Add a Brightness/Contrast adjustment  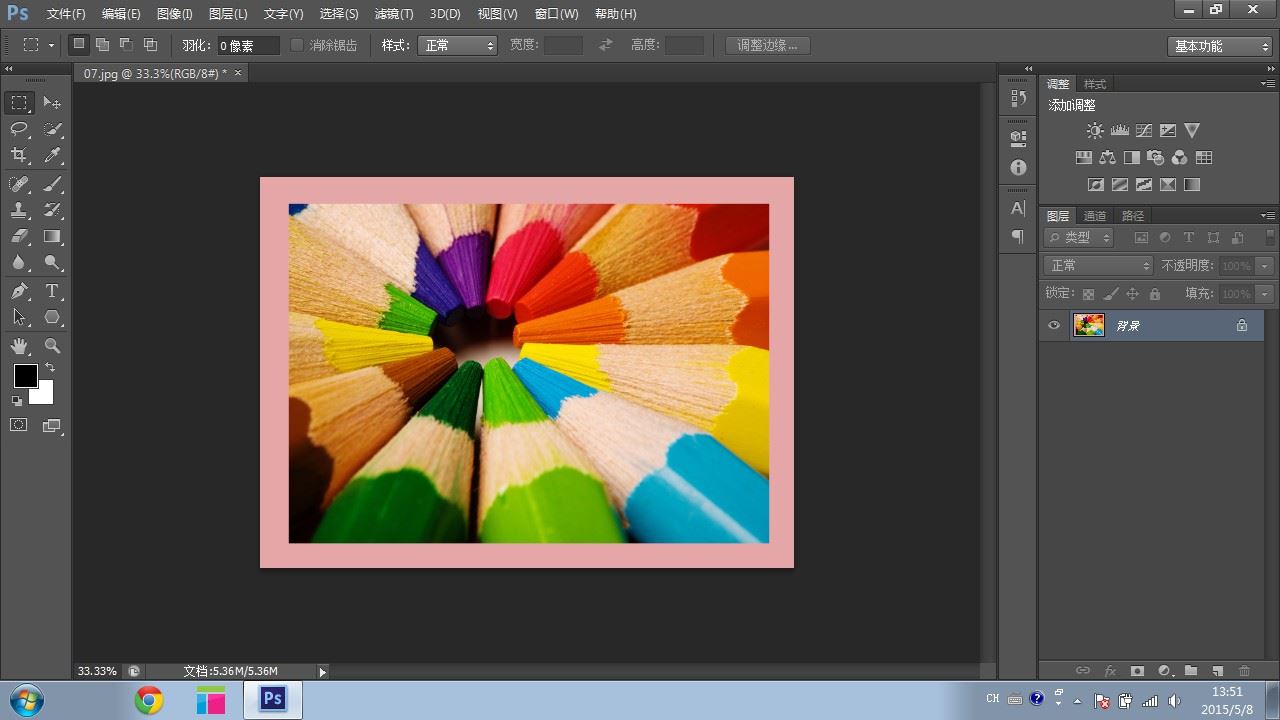(x=1095, y=131)
